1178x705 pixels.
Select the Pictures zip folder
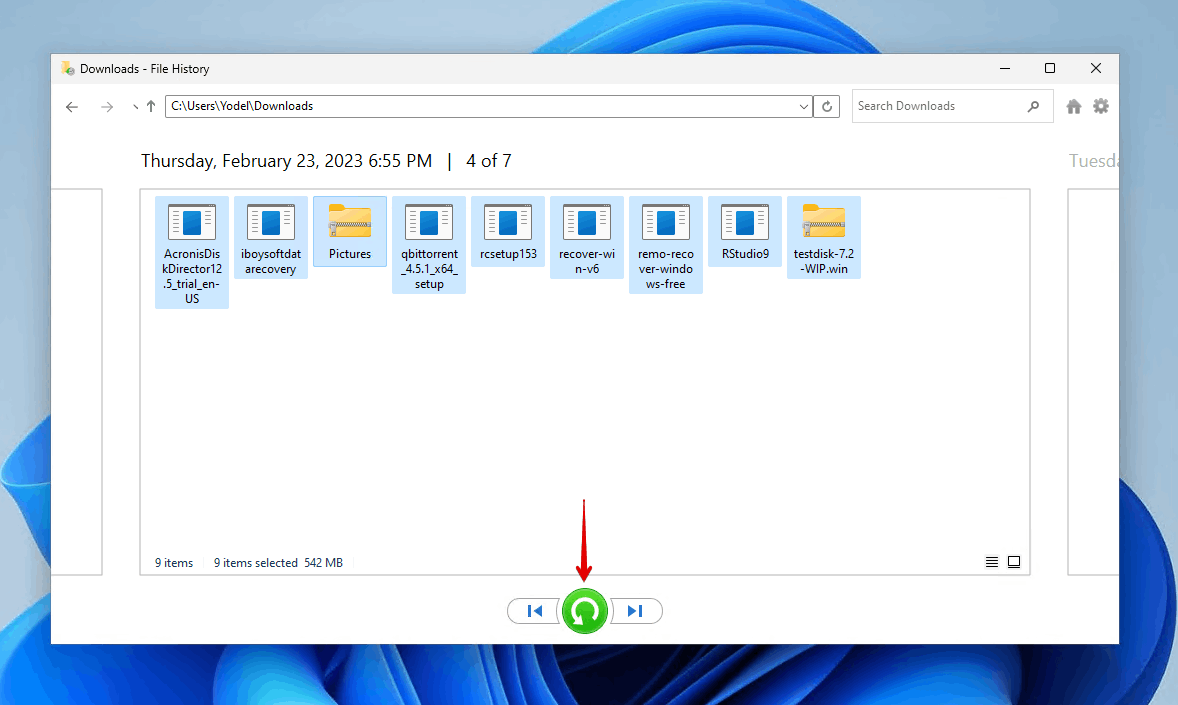point(350,231)
